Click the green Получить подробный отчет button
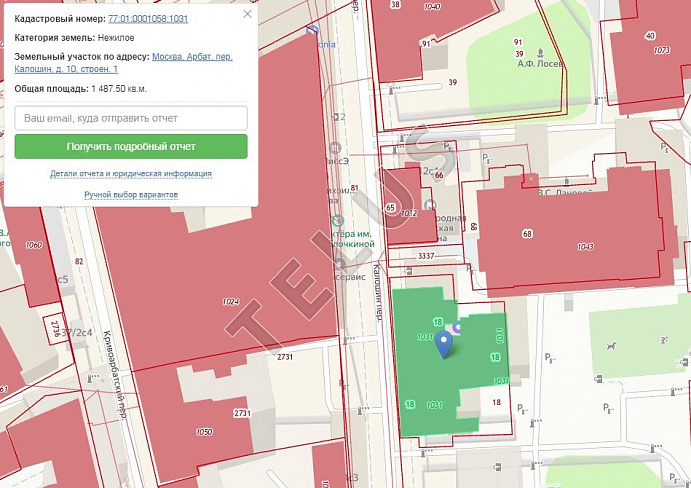Screen dimensions: 691x488 point(131,146)
